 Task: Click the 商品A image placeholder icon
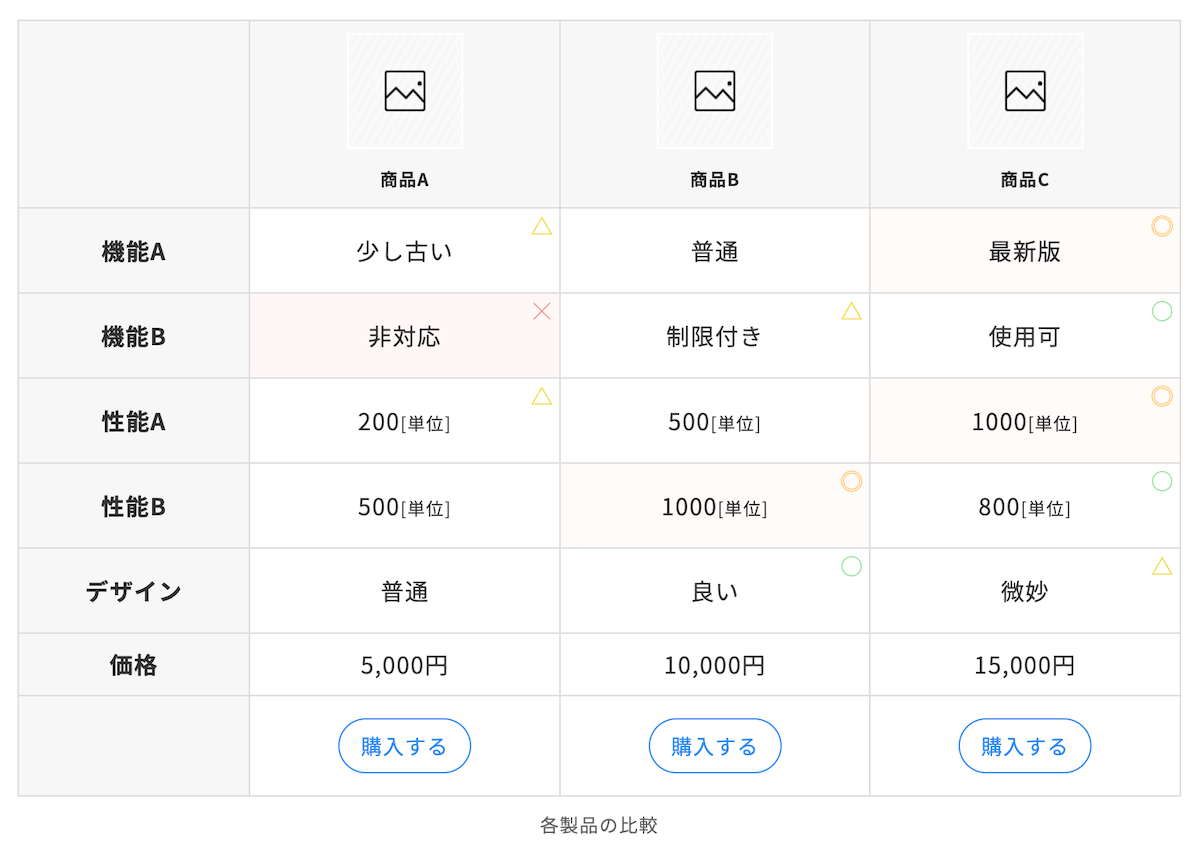(x=405, y=91)
